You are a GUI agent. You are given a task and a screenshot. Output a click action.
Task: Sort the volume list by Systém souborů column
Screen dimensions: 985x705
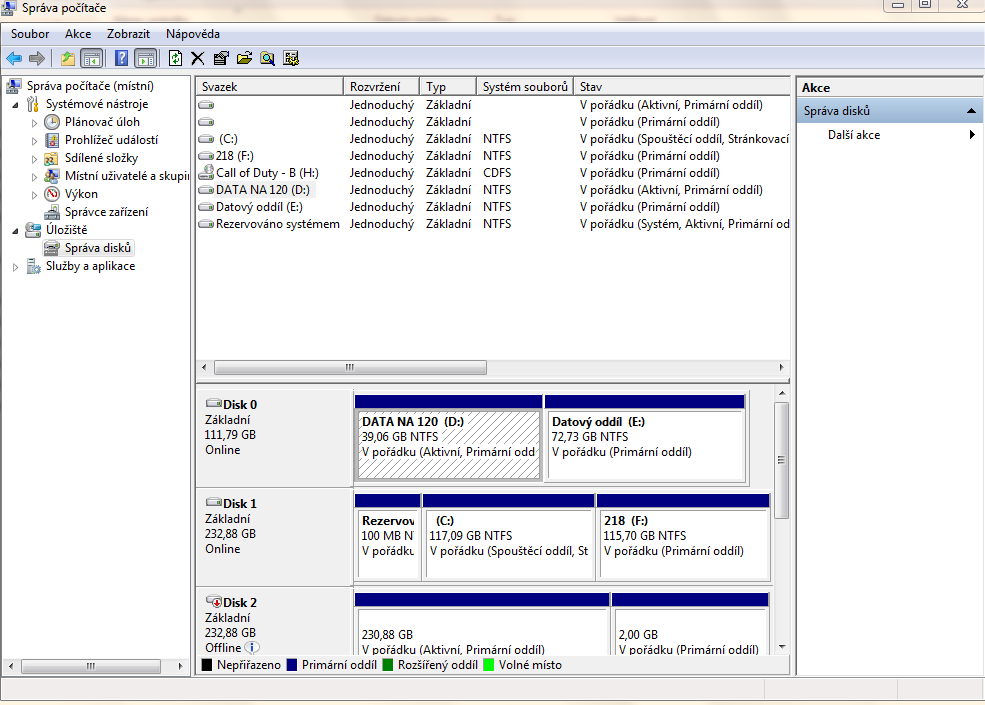click(524, 87)
